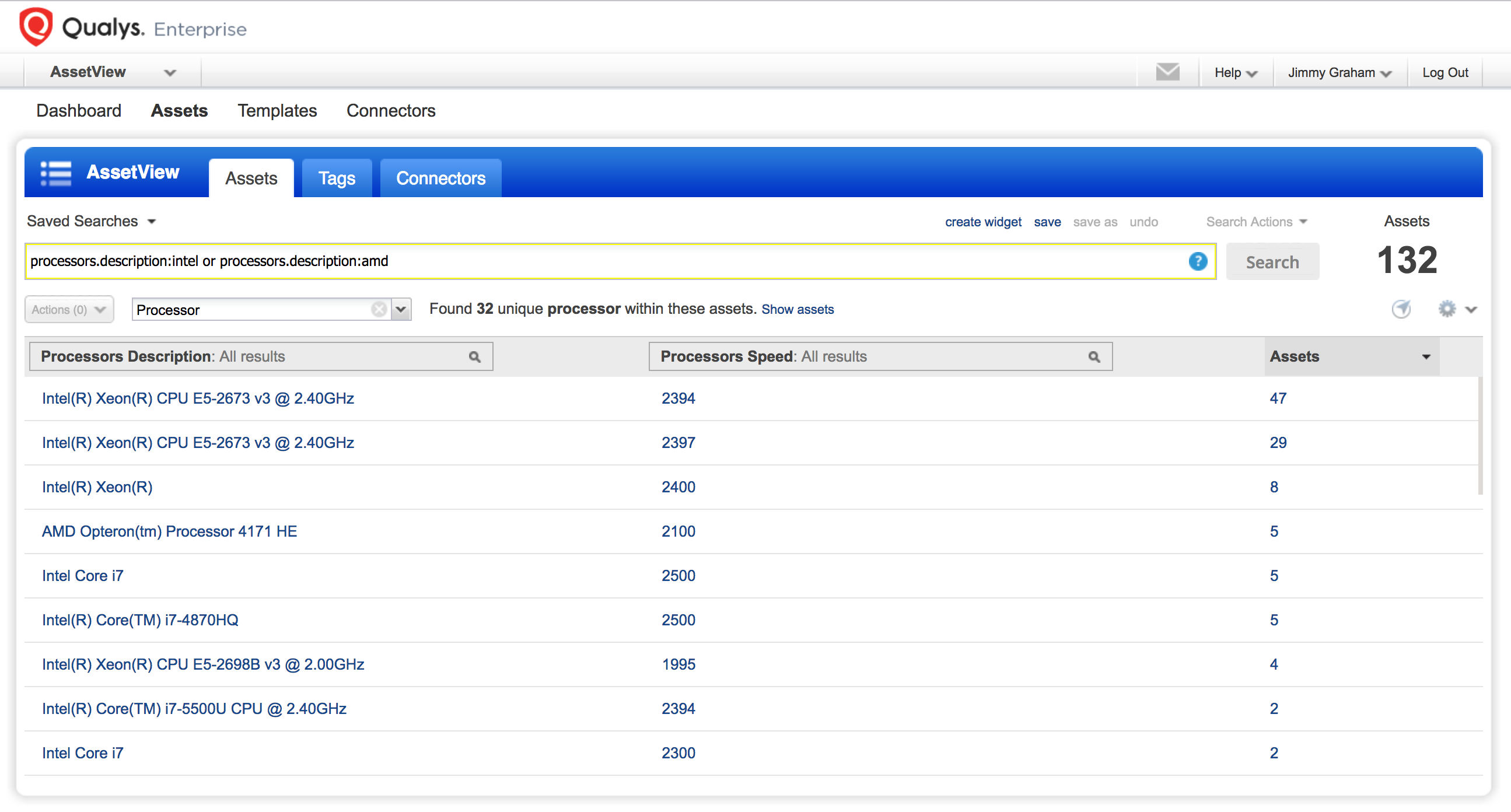Click the compass quick-tour icon

1401,309
